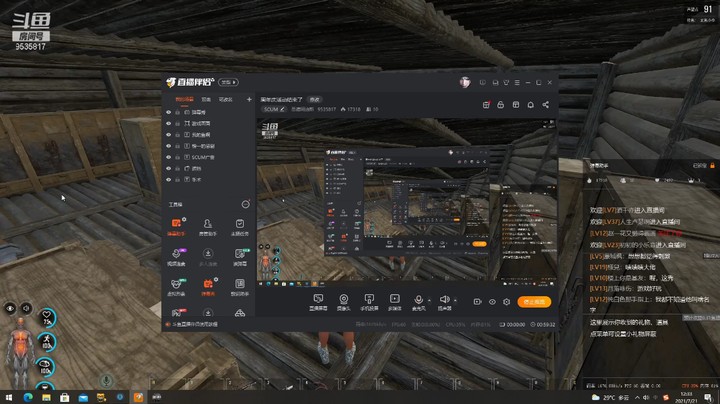The width and height of the screenshot is (720, 404).
Task: Add a camera source (摄像头)
Action: 343,302
